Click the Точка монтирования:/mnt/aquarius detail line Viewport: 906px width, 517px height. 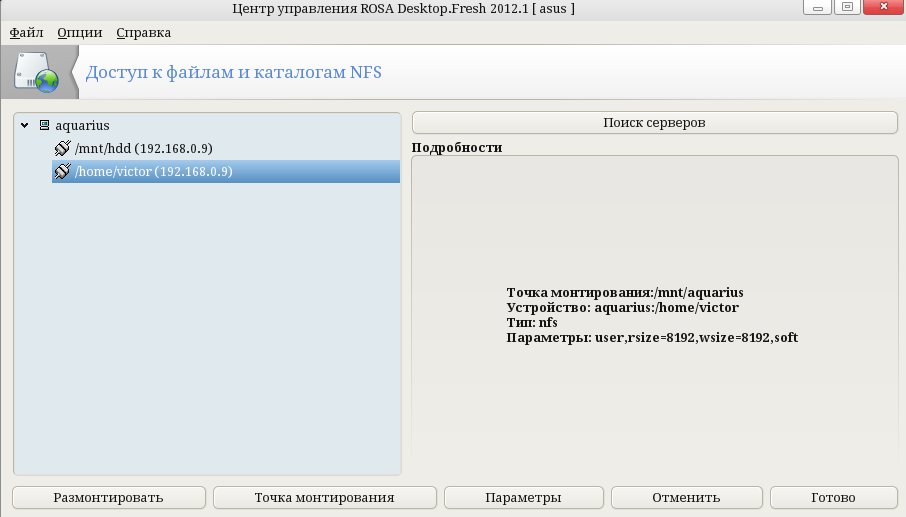pos(625,292)
